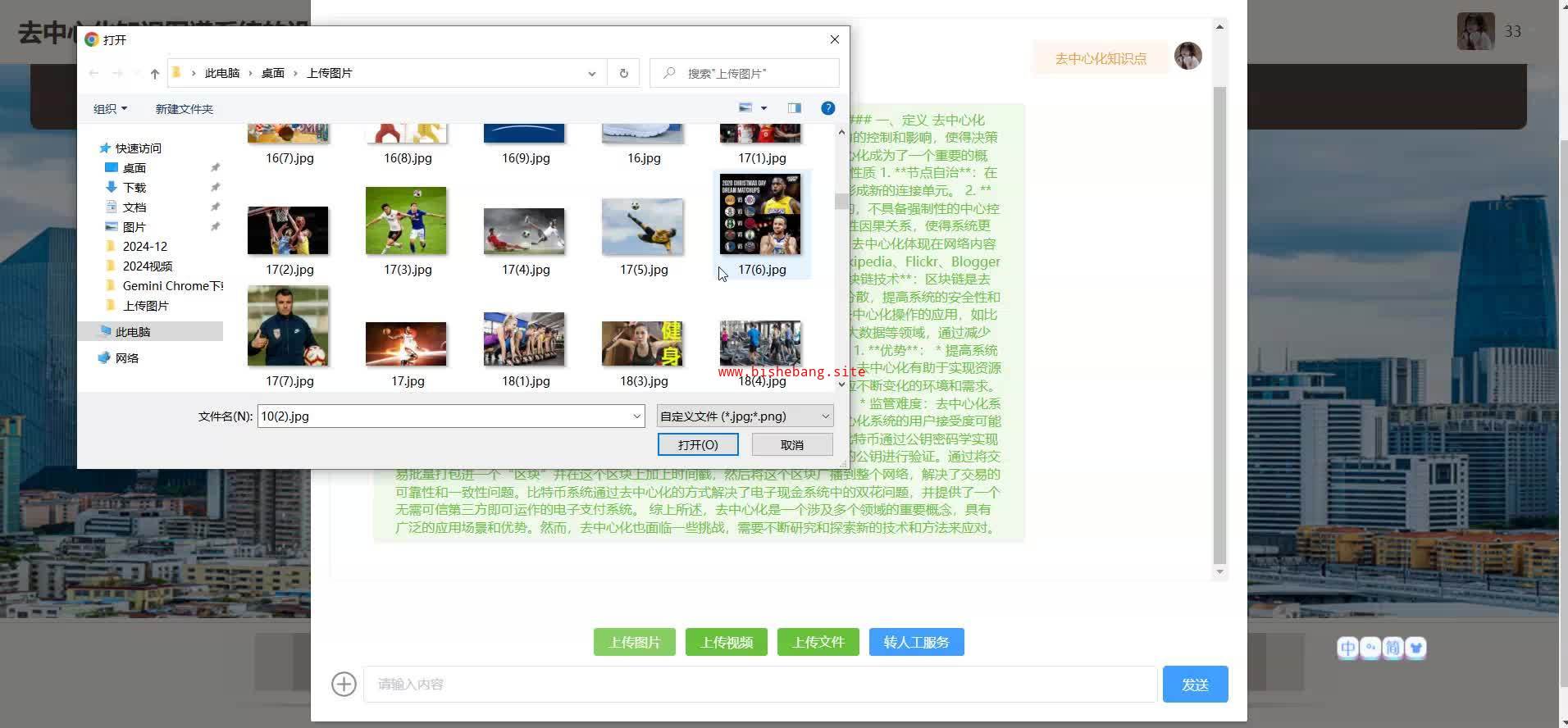Image resolution: width=1568 pixels, height=728 pixels.
Task: Open the Gemini Chrome下 folder
Action: 172,286
